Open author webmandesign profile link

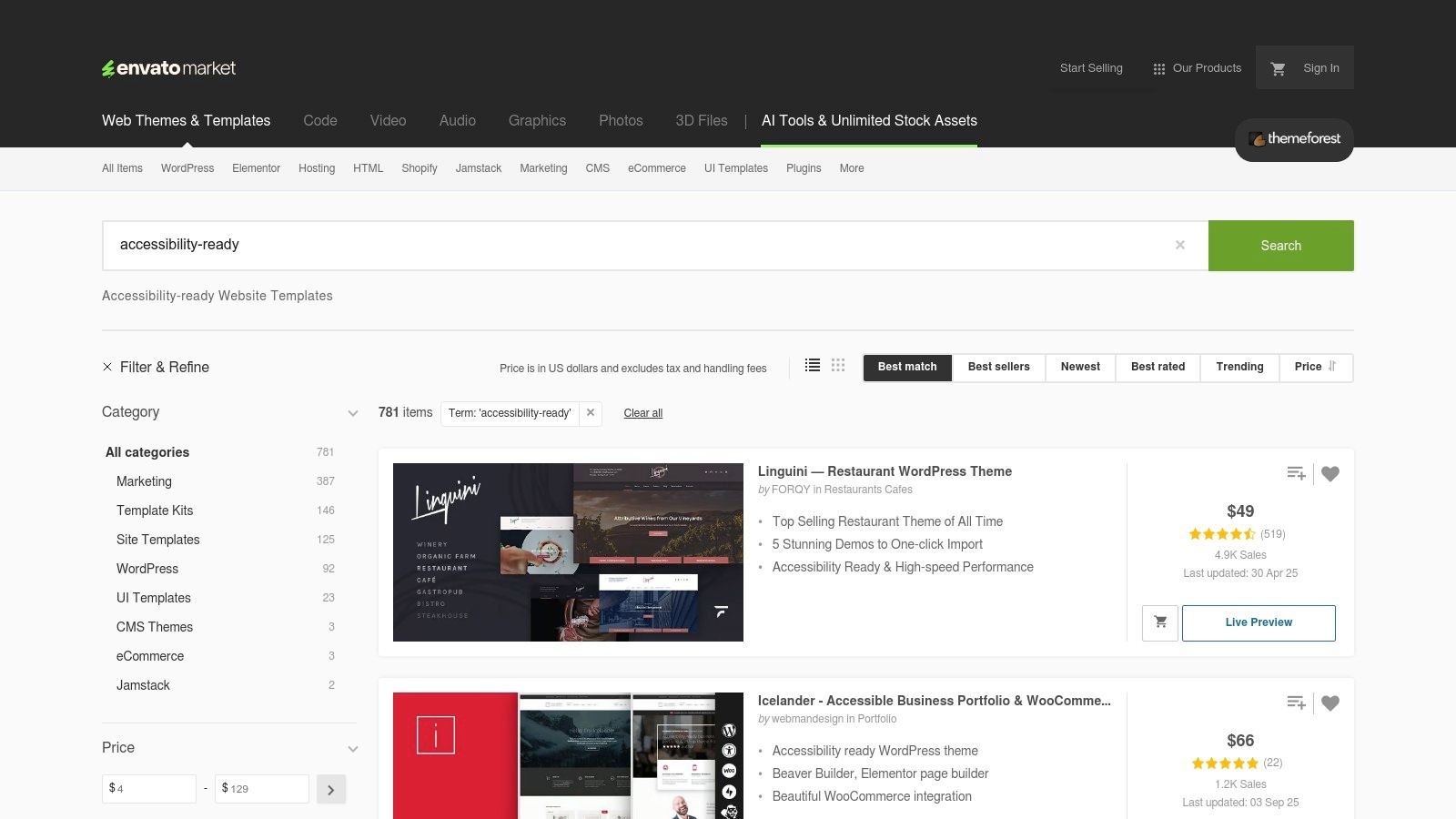(808, 719)
